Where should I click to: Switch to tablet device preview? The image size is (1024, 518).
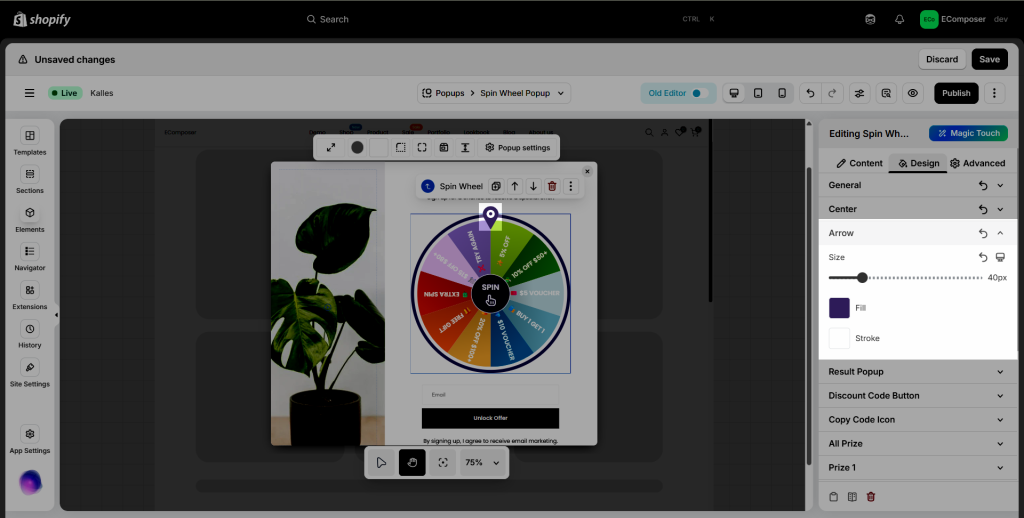pos(758,93)
